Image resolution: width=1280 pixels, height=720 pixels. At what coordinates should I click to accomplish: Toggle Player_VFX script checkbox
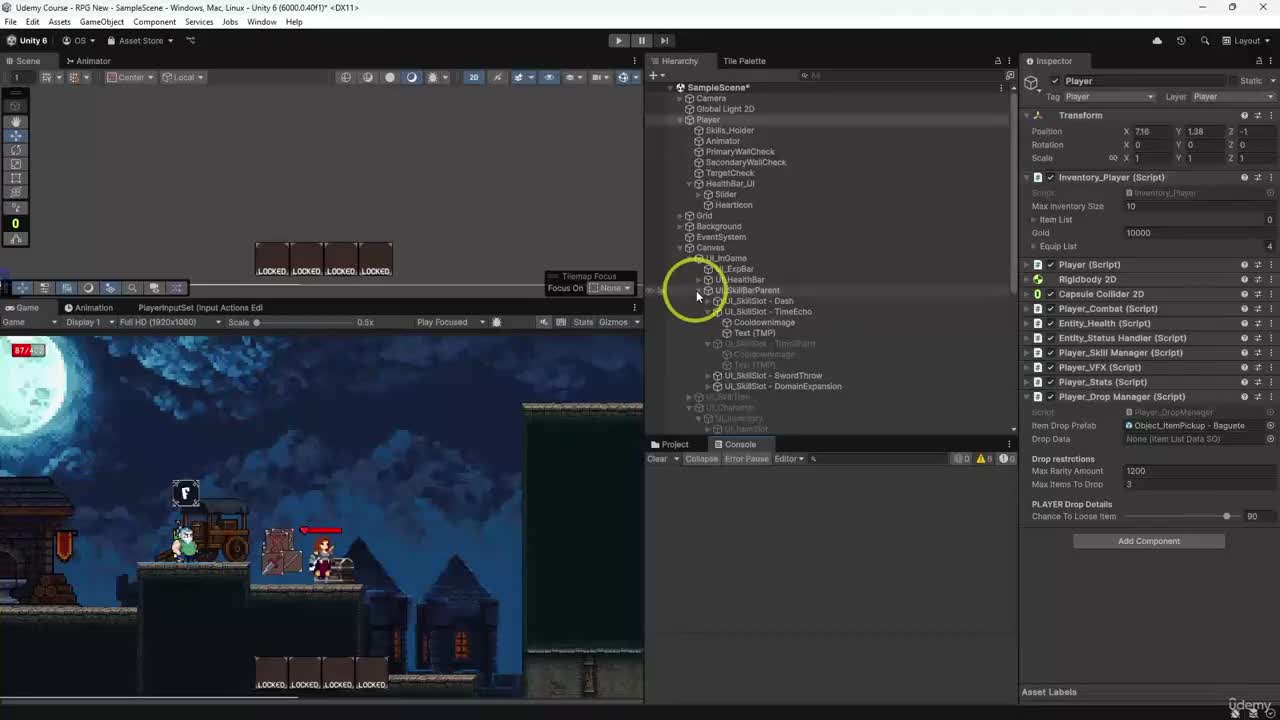1050,367
